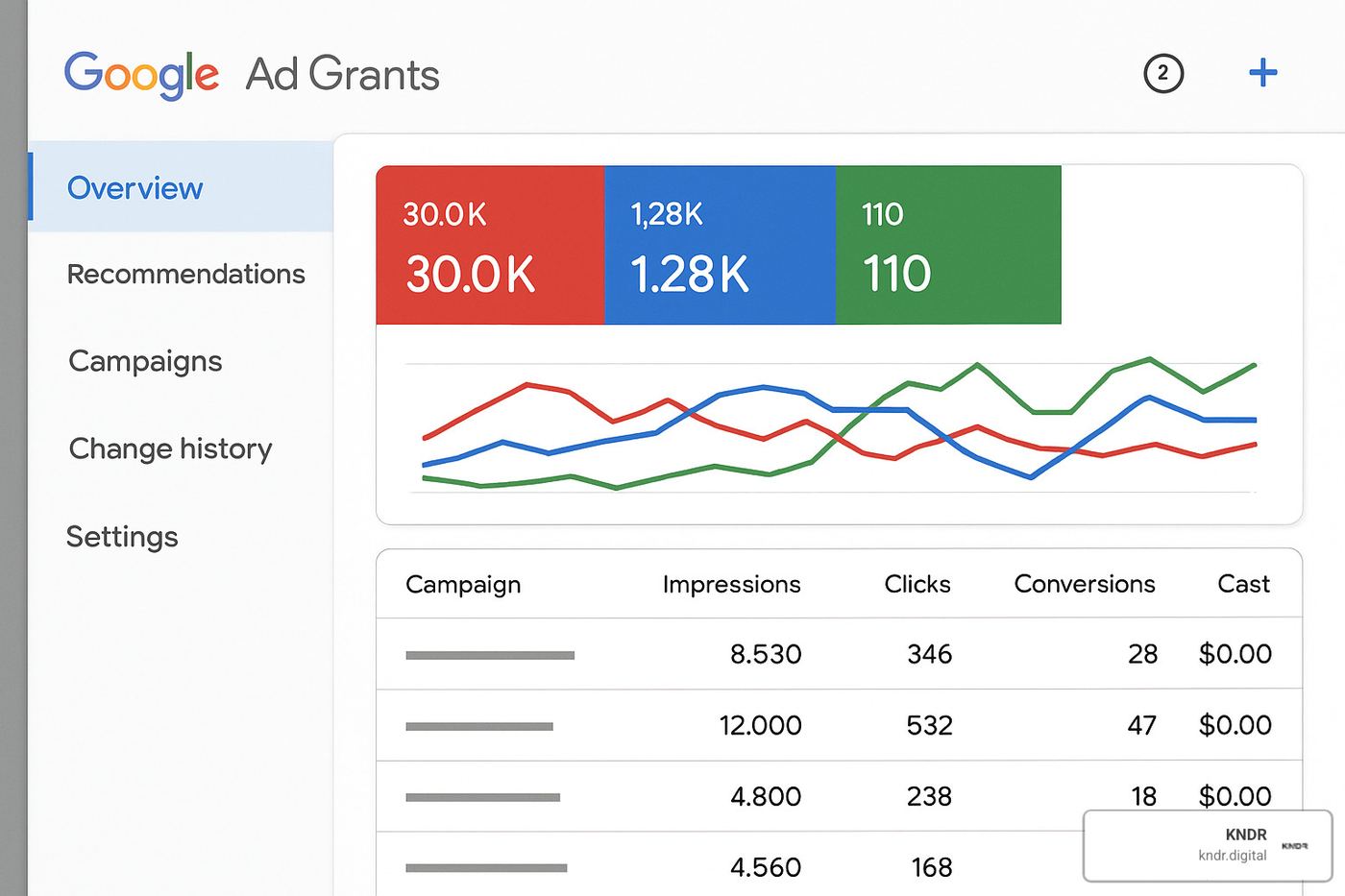1345x896 pixels.
Task: Open campaign name in the 4.800 row
Action: pos(482,797)
